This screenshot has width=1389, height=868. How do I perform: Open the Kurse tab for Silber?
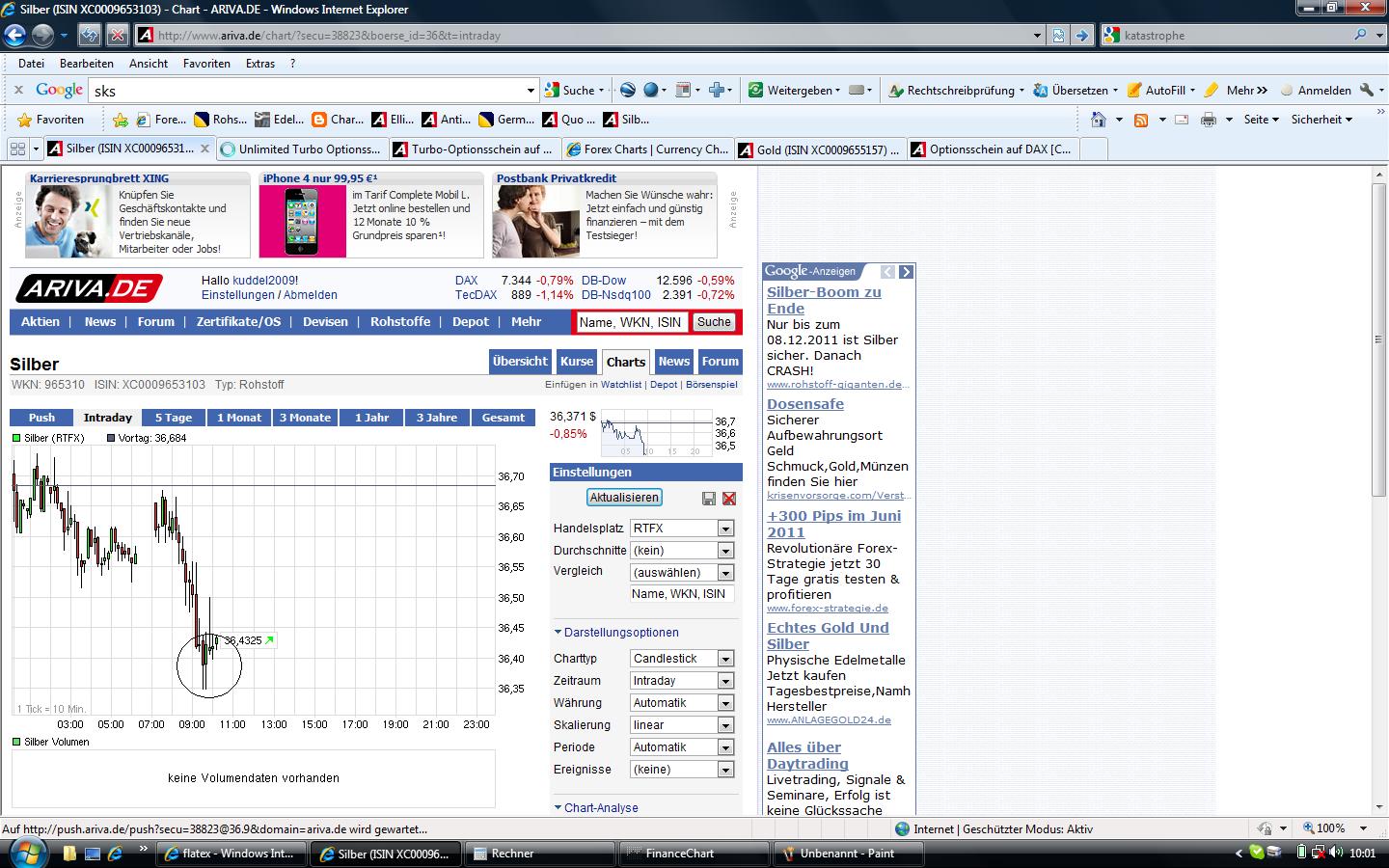pos(577,362)
